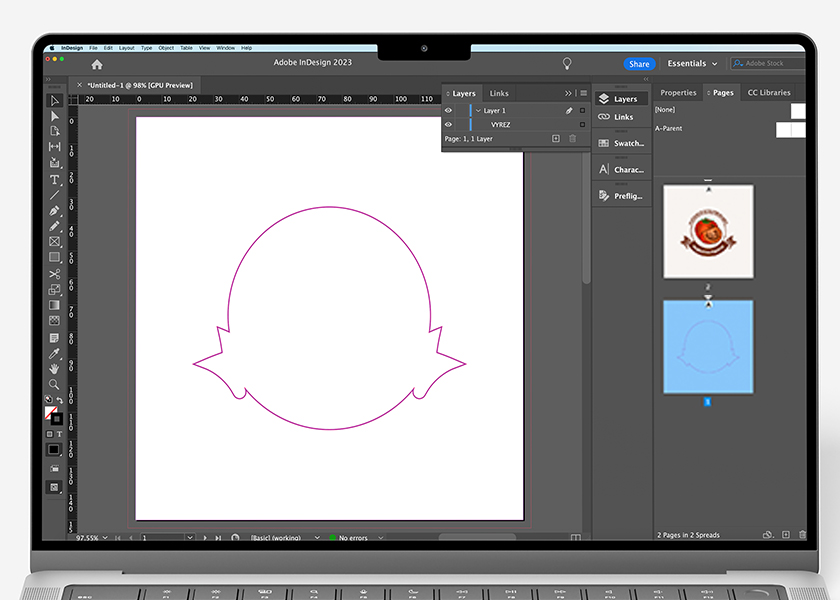Click the delete layer trash icon
Screen dimensions: 840x600
tap(572, 139)
